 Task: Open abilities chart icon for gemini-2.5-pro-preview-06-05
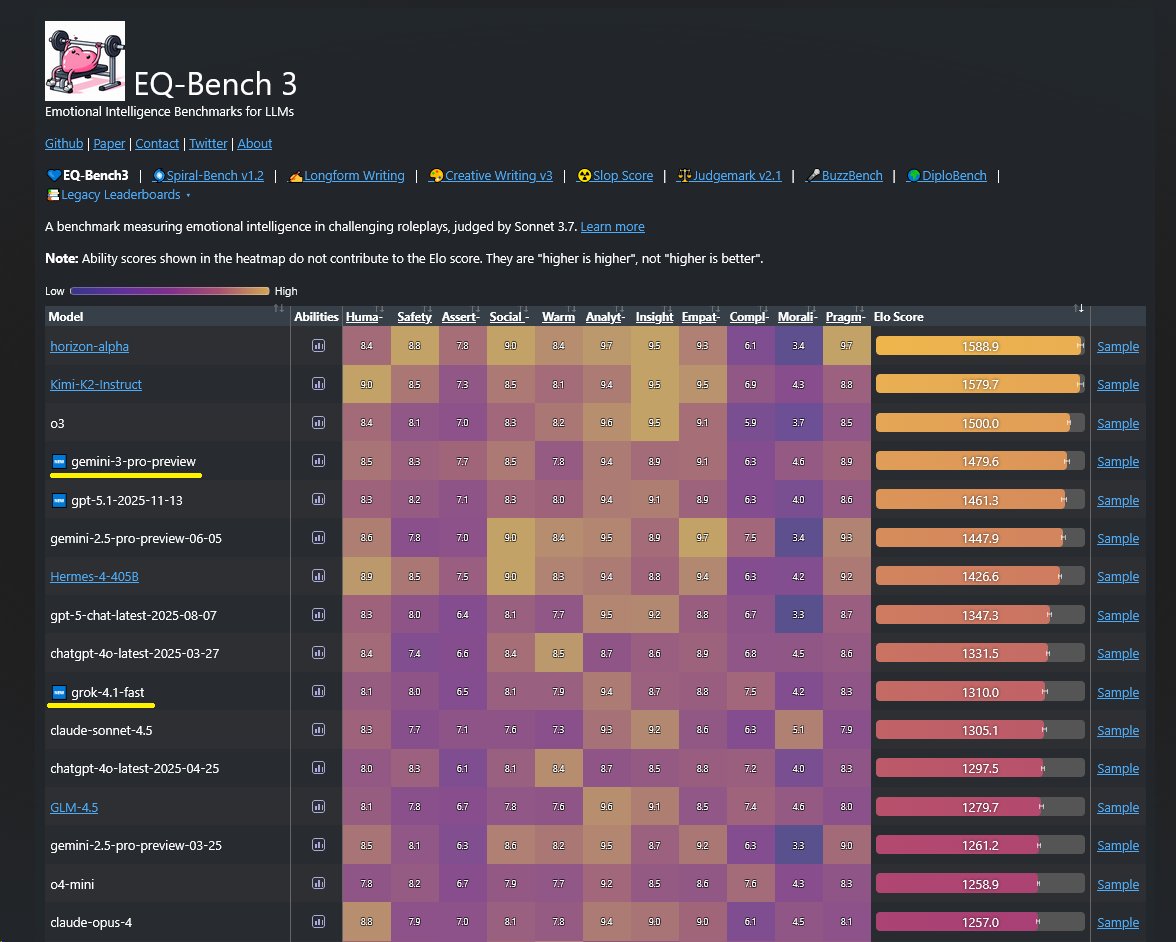point(318,538)
